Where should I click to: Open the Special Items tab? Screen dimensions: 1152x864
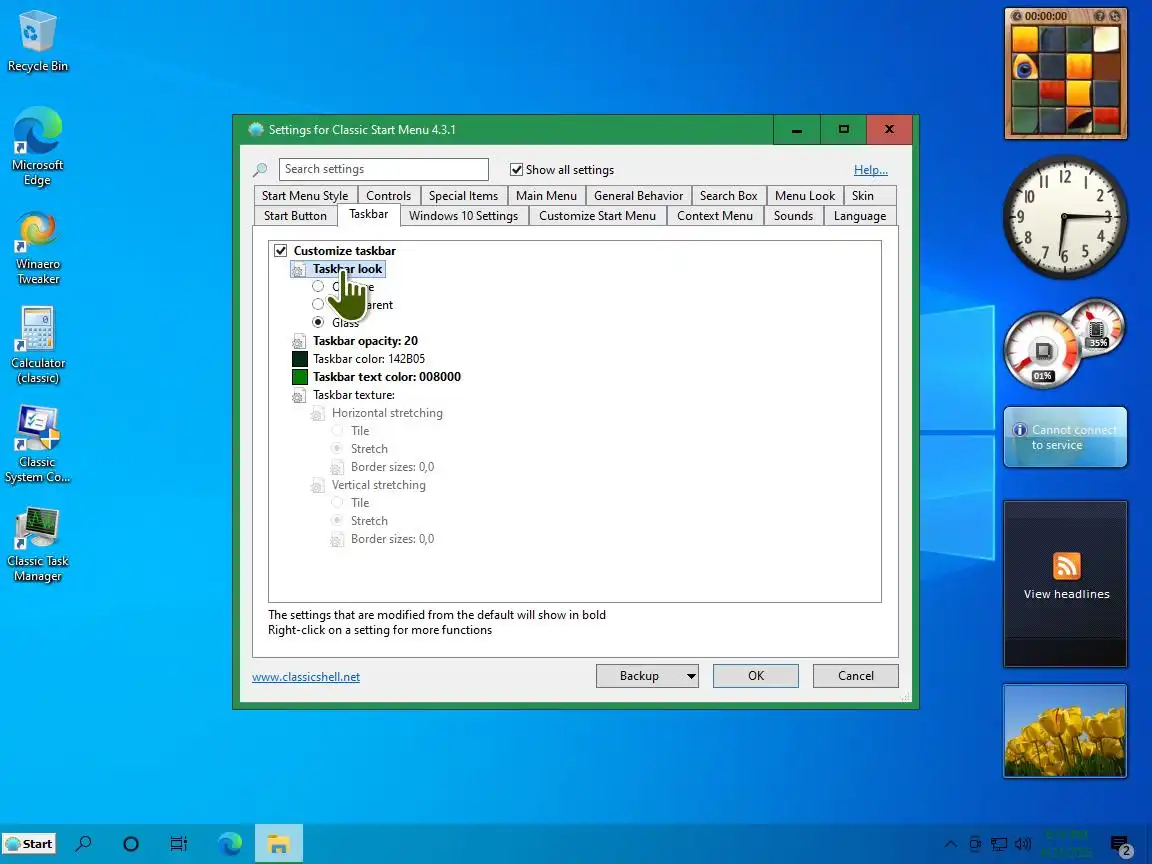point(464,195)
